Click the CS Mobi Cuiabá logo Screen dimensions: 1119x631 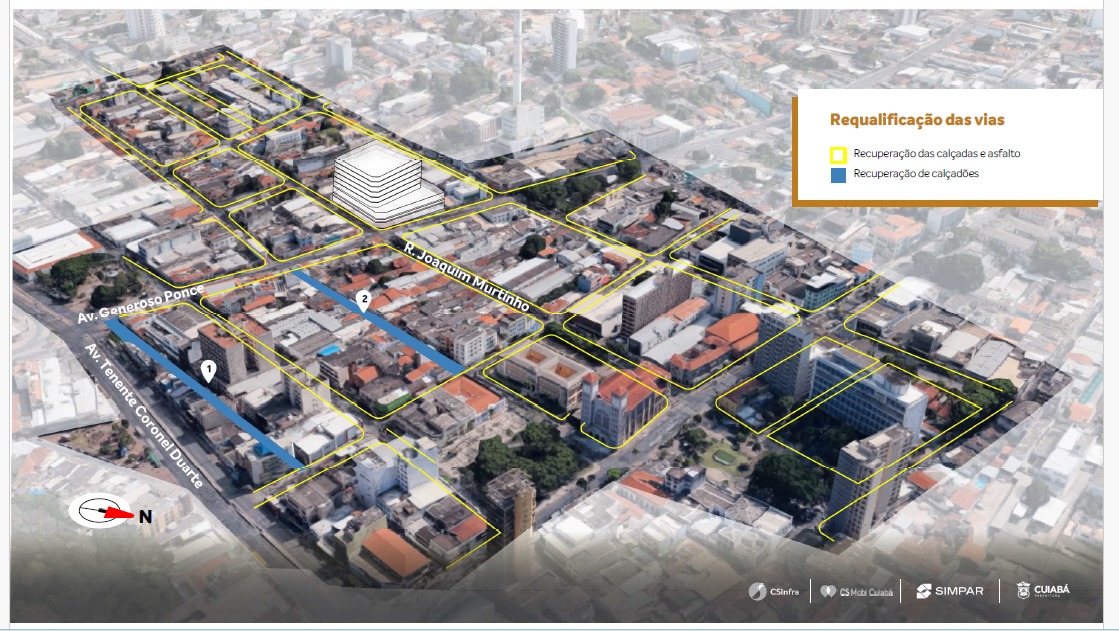856,592
